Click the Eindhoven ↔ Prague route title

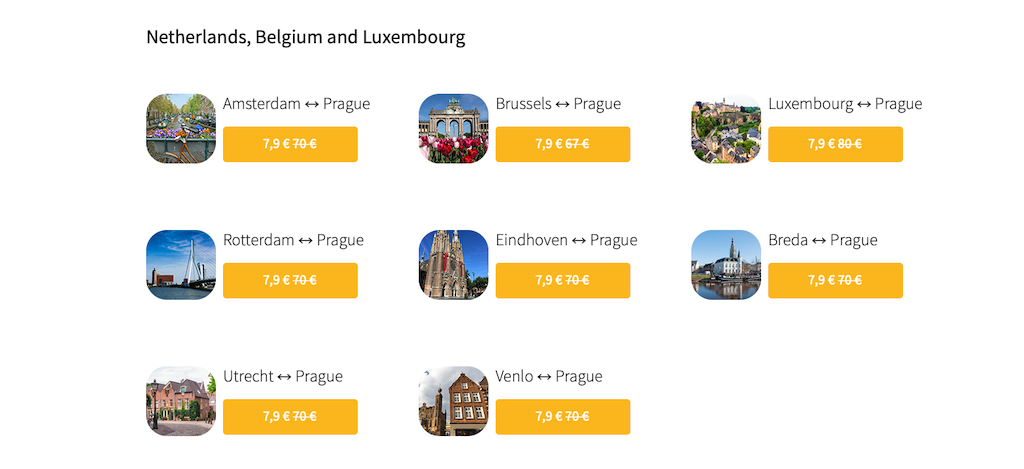[566, 240]
